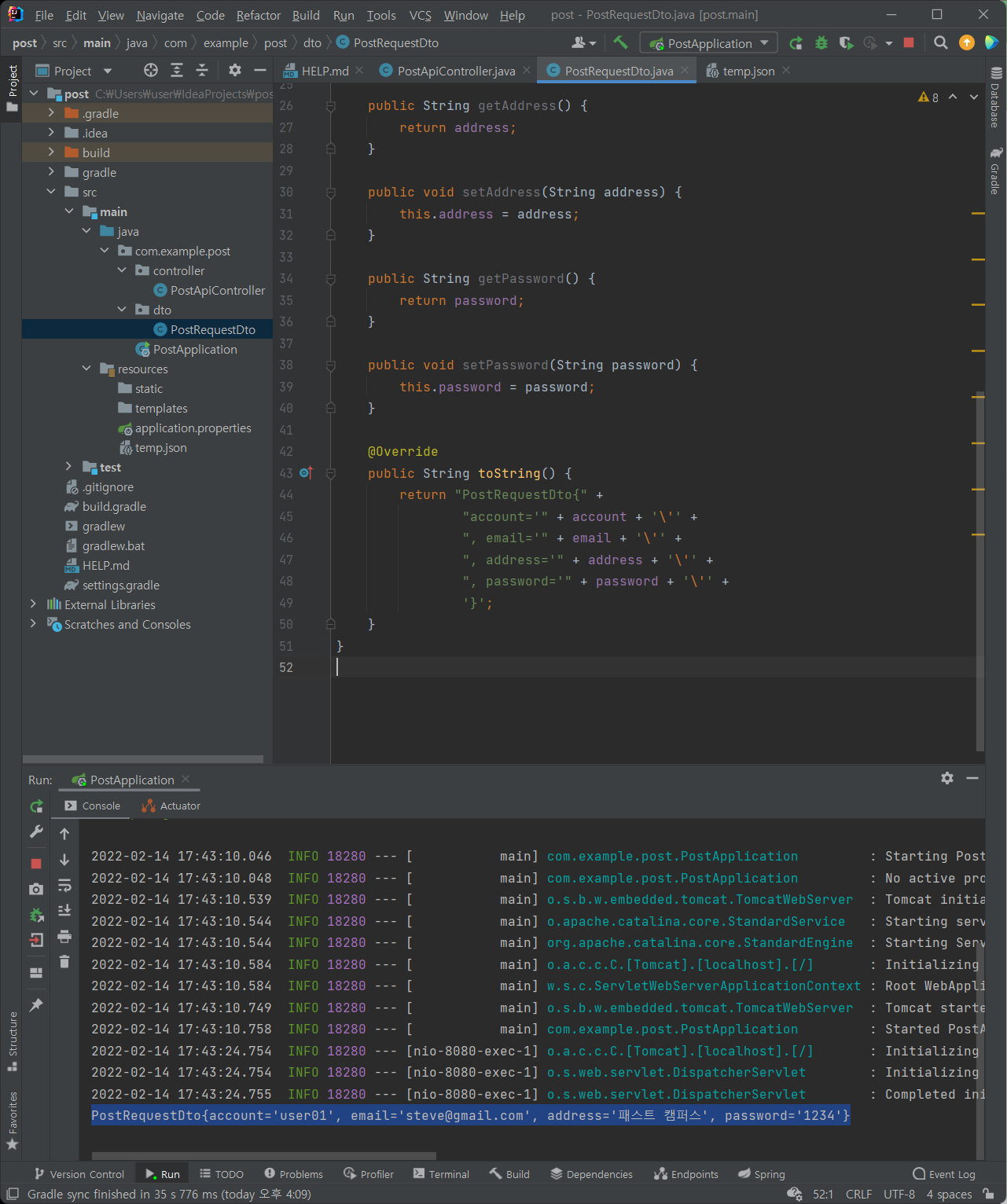The height and width of the screenshot is (1204, 1007).
Task: Click the Rerun PostApplication toolbar icon
Action: tap(796, 42)
